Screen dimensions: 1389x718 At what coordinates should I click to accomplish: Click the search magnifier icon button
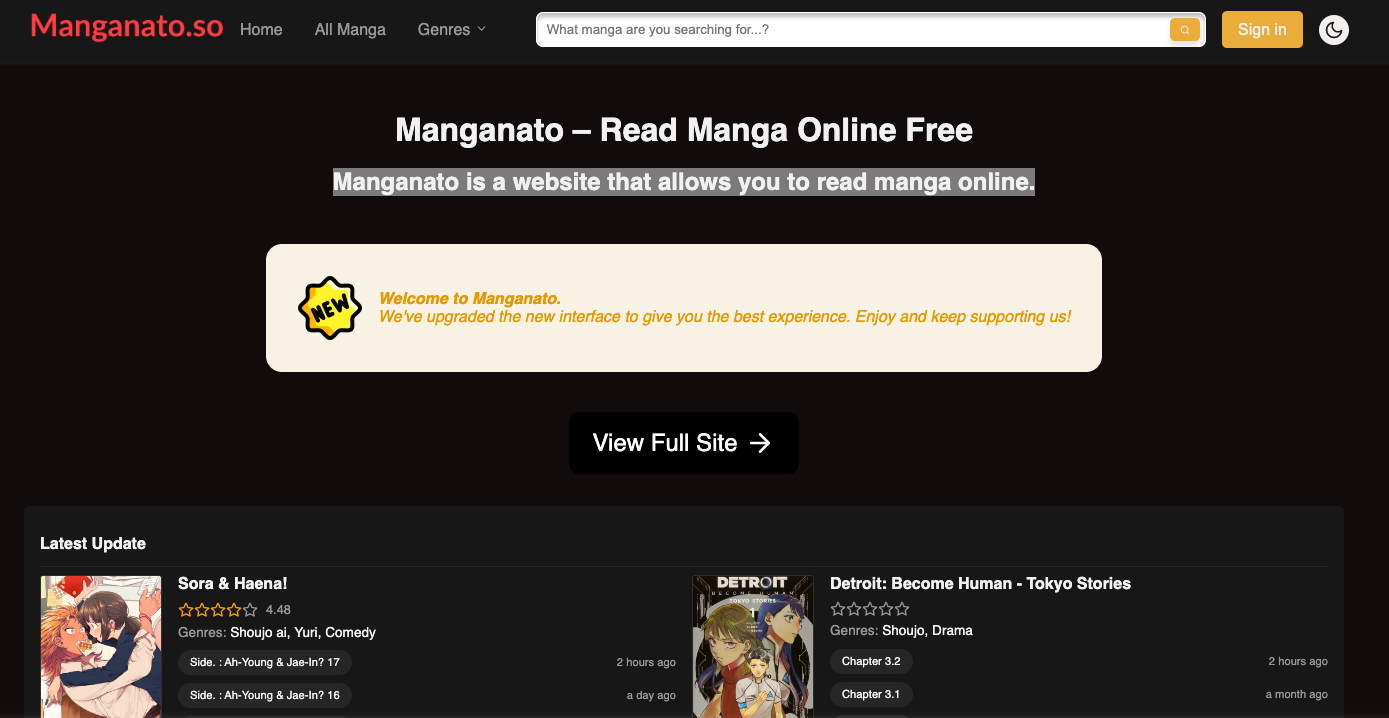click(x=1184, y=30)
